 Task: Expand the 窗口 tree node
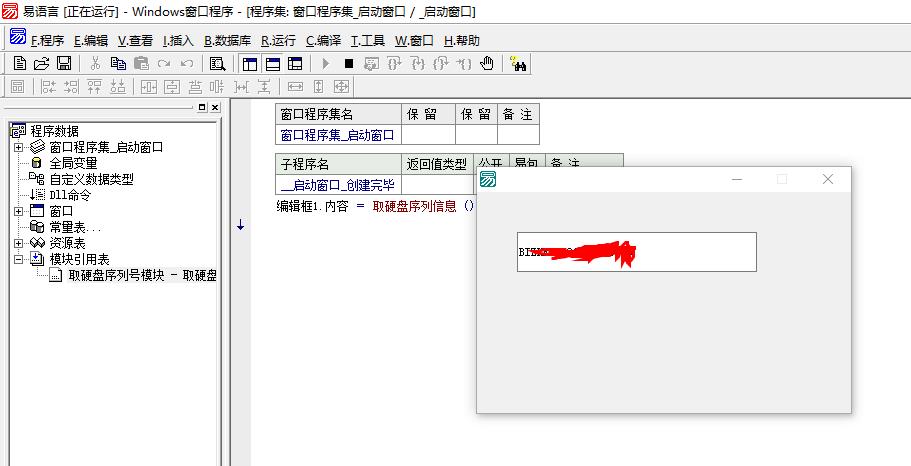19,212
